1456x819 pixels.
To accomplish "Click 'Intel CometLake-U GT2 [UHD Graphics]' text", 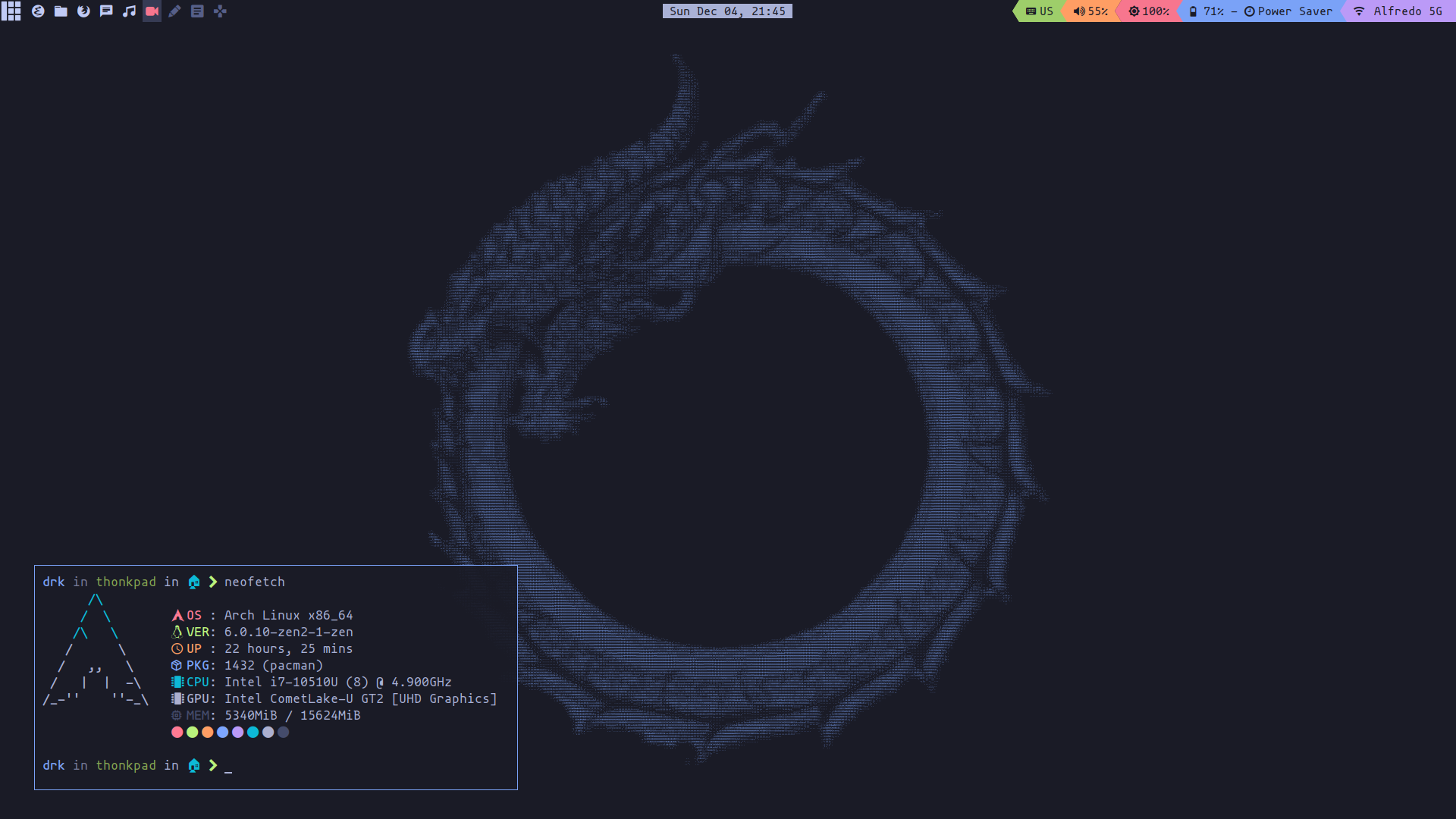I will pos(360,698).
